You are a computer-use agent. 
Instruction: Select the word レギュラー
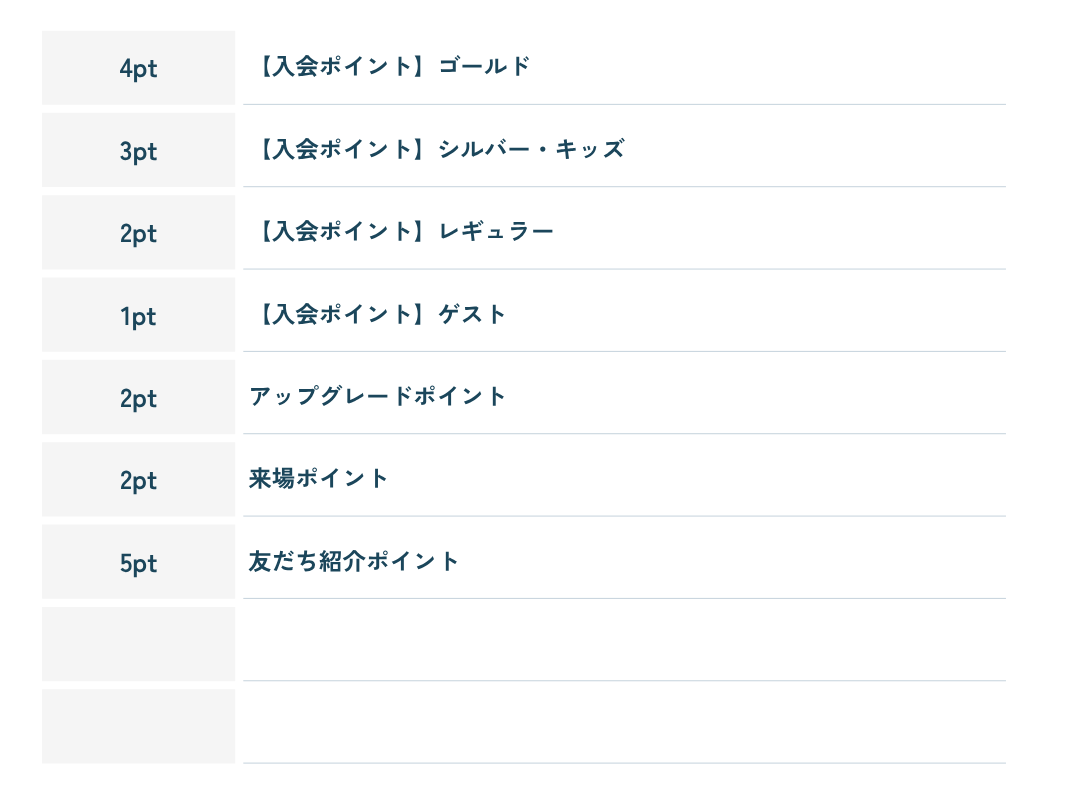click(496, 232)
